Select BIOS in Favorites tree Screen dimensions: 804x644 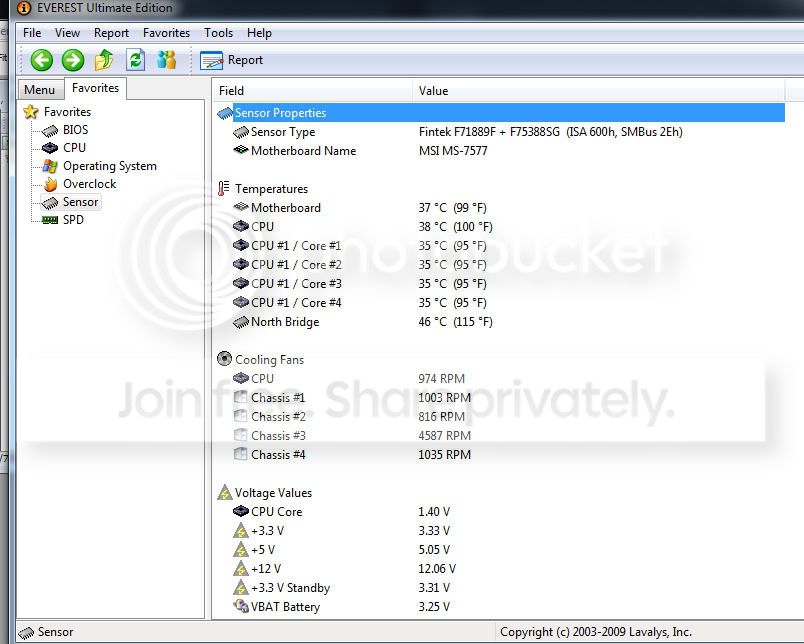(x=75, y=130)
